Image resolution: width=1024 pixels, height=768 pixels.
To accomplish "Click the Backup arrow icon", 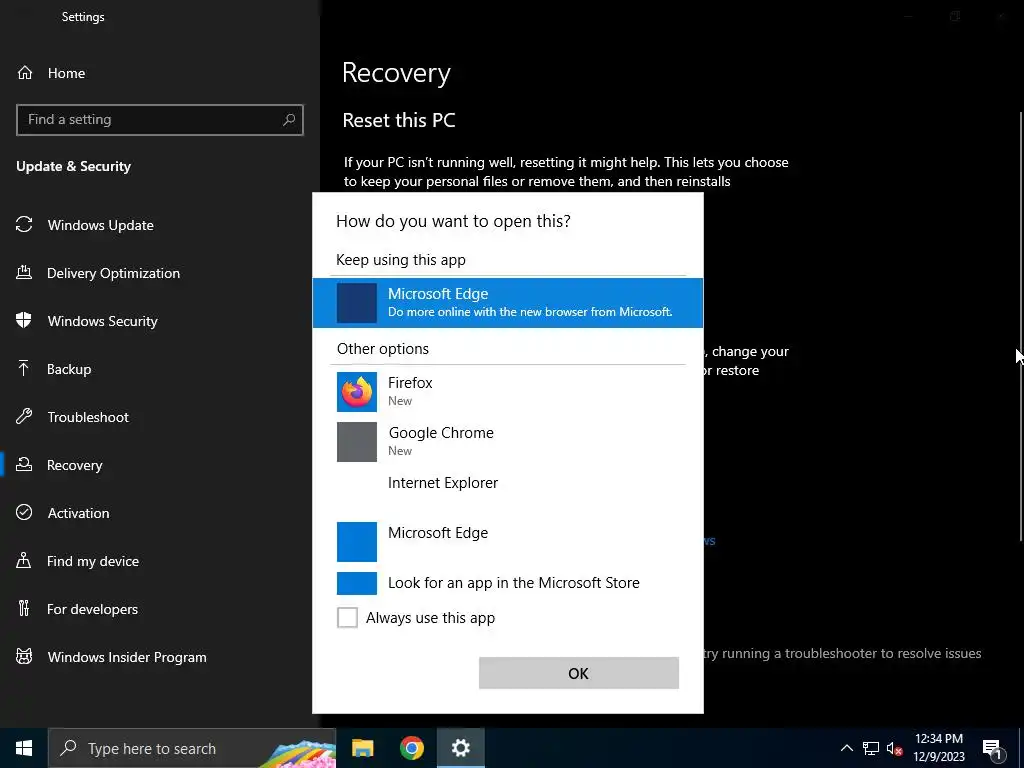I will (24, 368).
